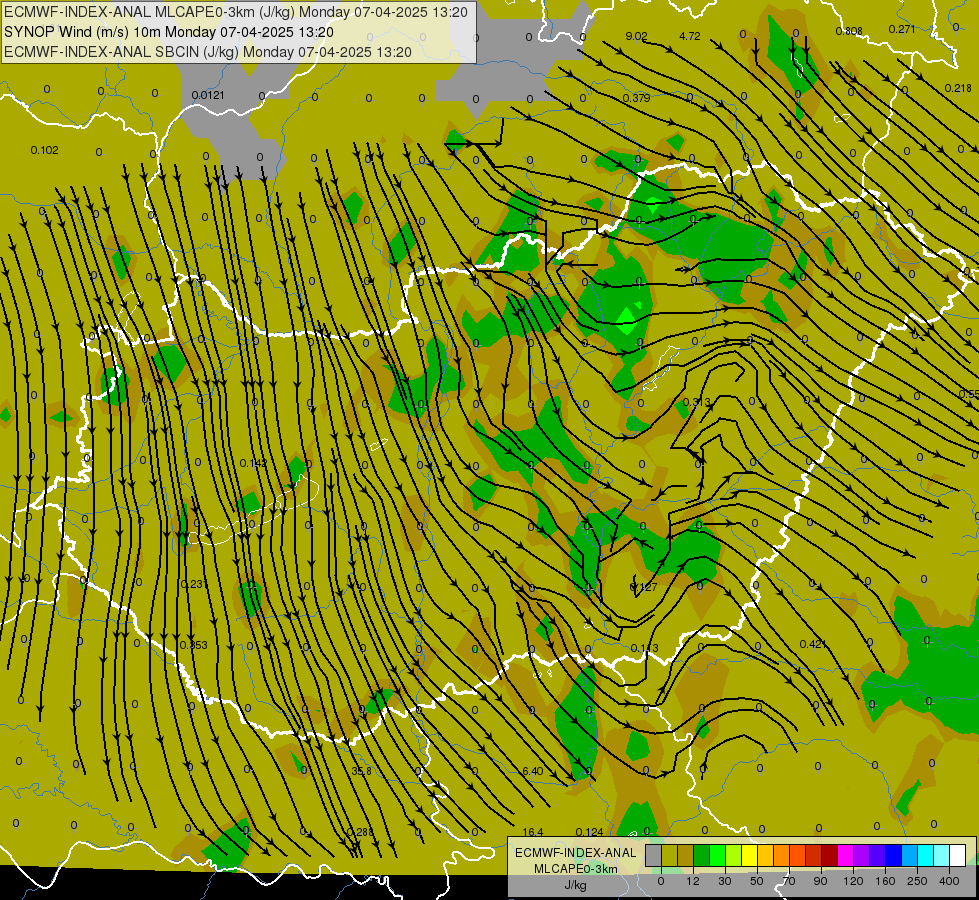Screen dimensions: 979x900
Task: Click the 'SYNOP Wind (m/s) 10m' title line
Action: click(169, 32)
